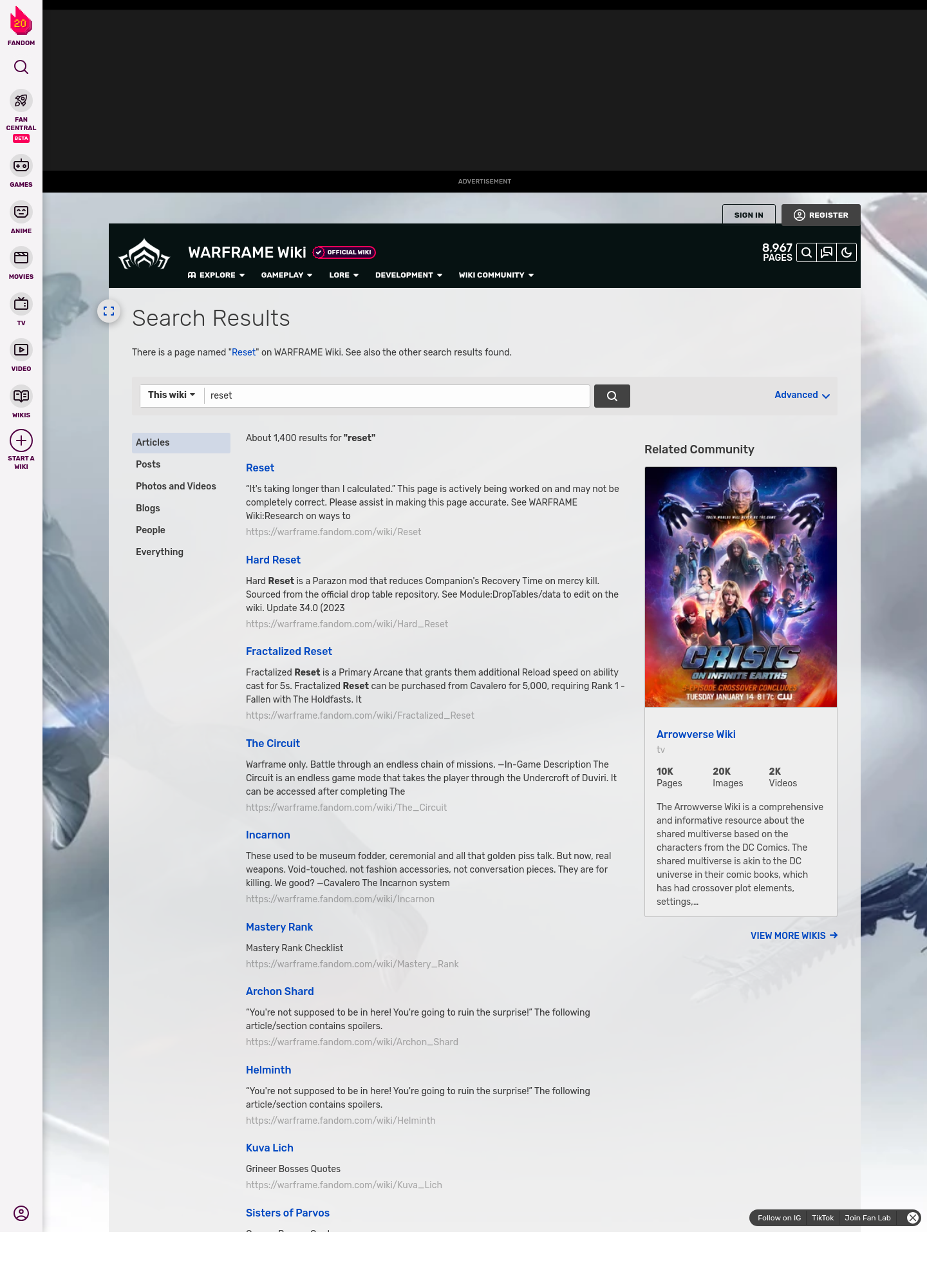Click the wiki header search icon
The height and width of the screenshot is (1288, 927).
point(807,252)
